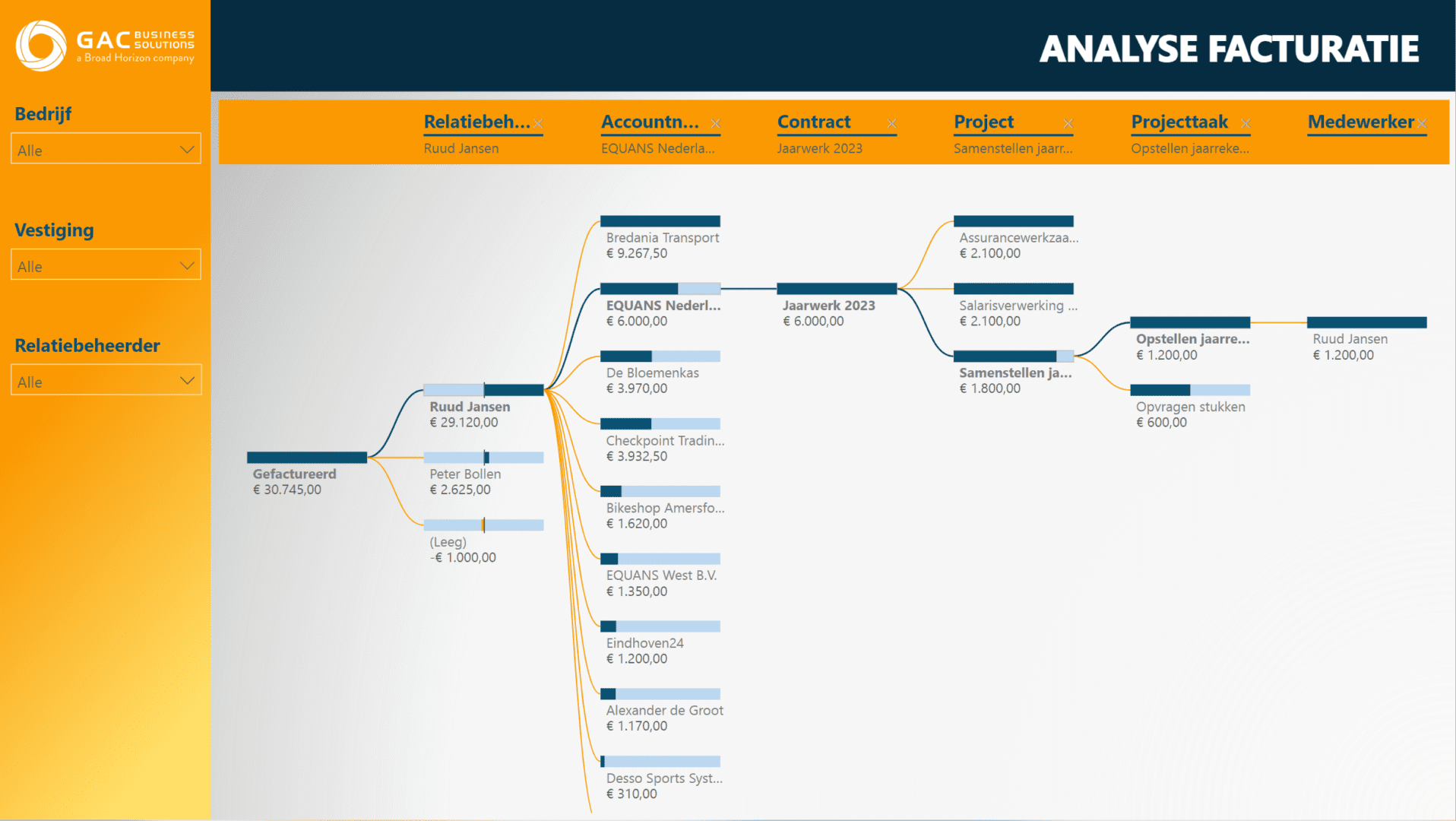Open the Vestiging dropdown
The height and width of the screenshot is (821, 1456).
click(106, 265)
